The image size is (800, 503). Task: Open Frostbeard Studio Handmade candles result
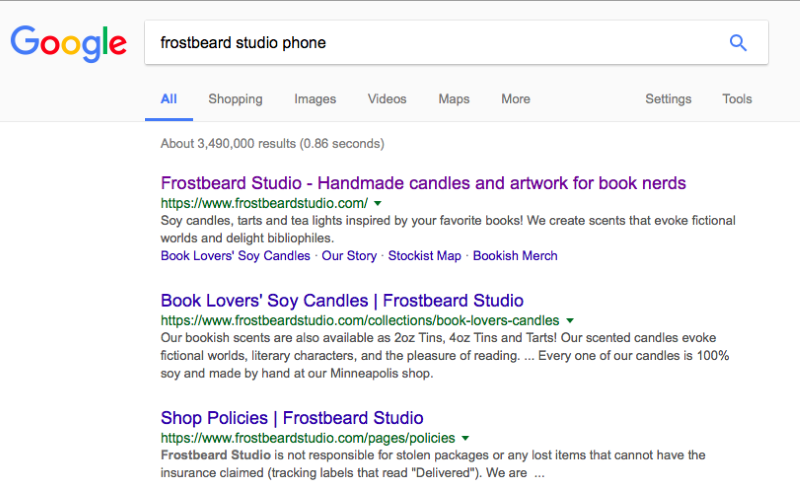(x=423, y=183)
